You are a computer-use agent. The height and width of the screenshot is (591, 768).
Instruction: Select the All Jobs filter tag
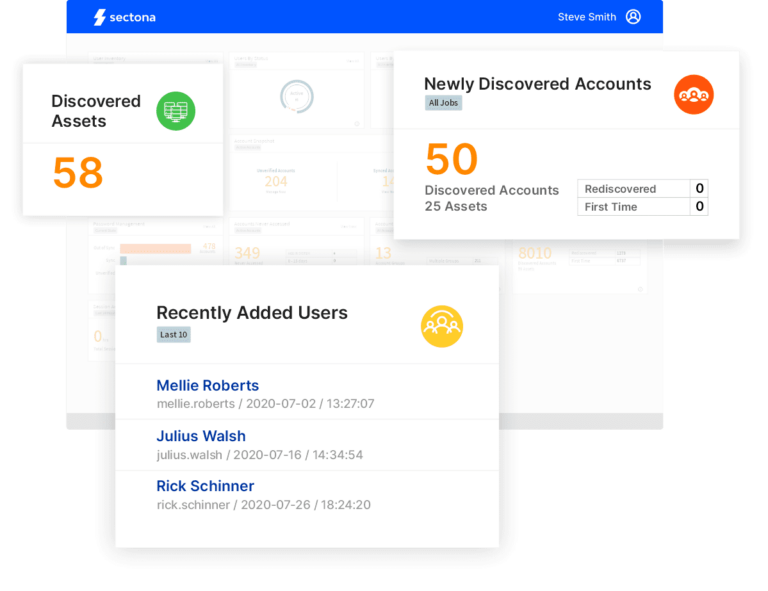point(443,103)
